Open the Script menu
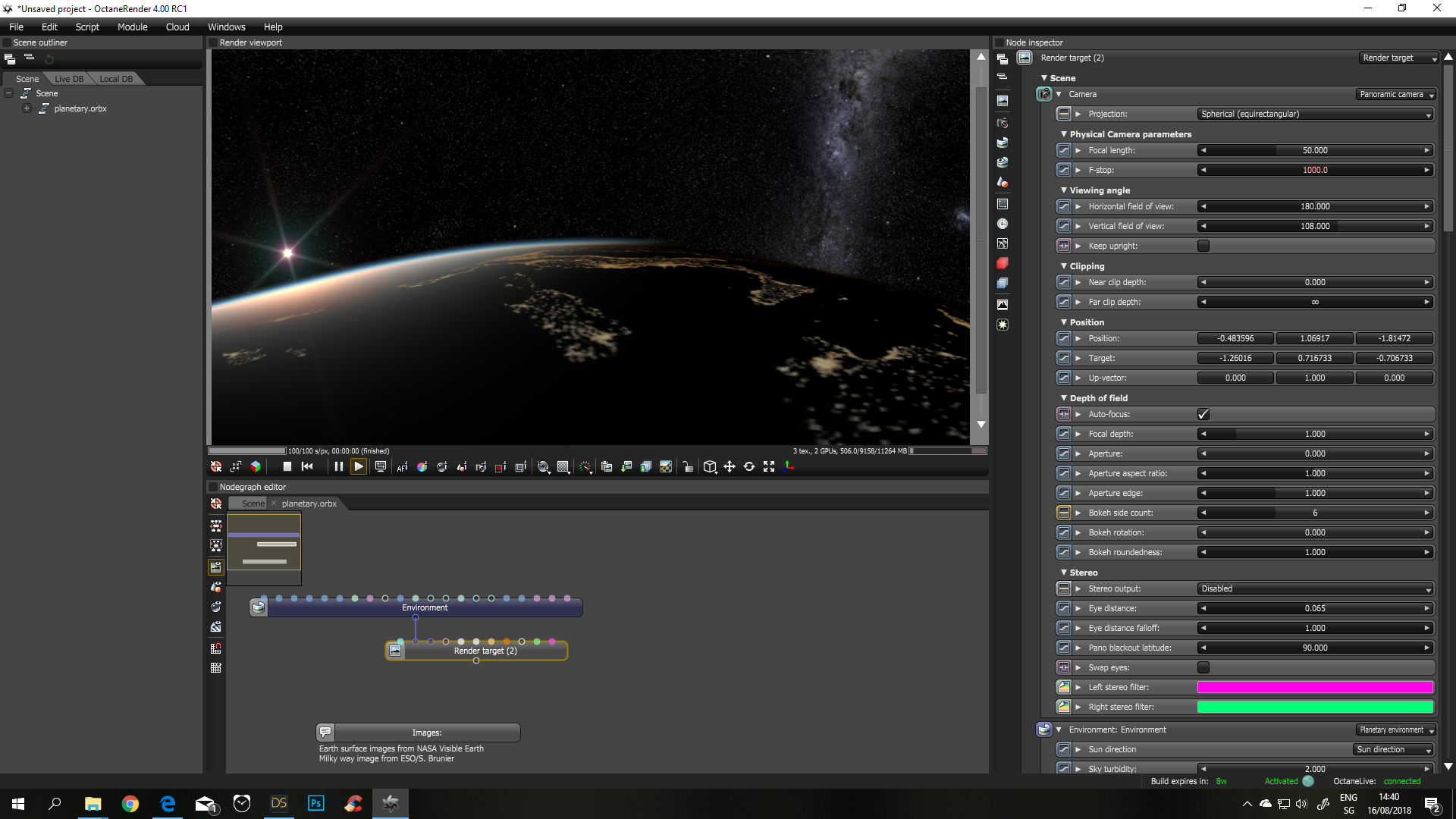1456x819 pixels. pos(87,27)
